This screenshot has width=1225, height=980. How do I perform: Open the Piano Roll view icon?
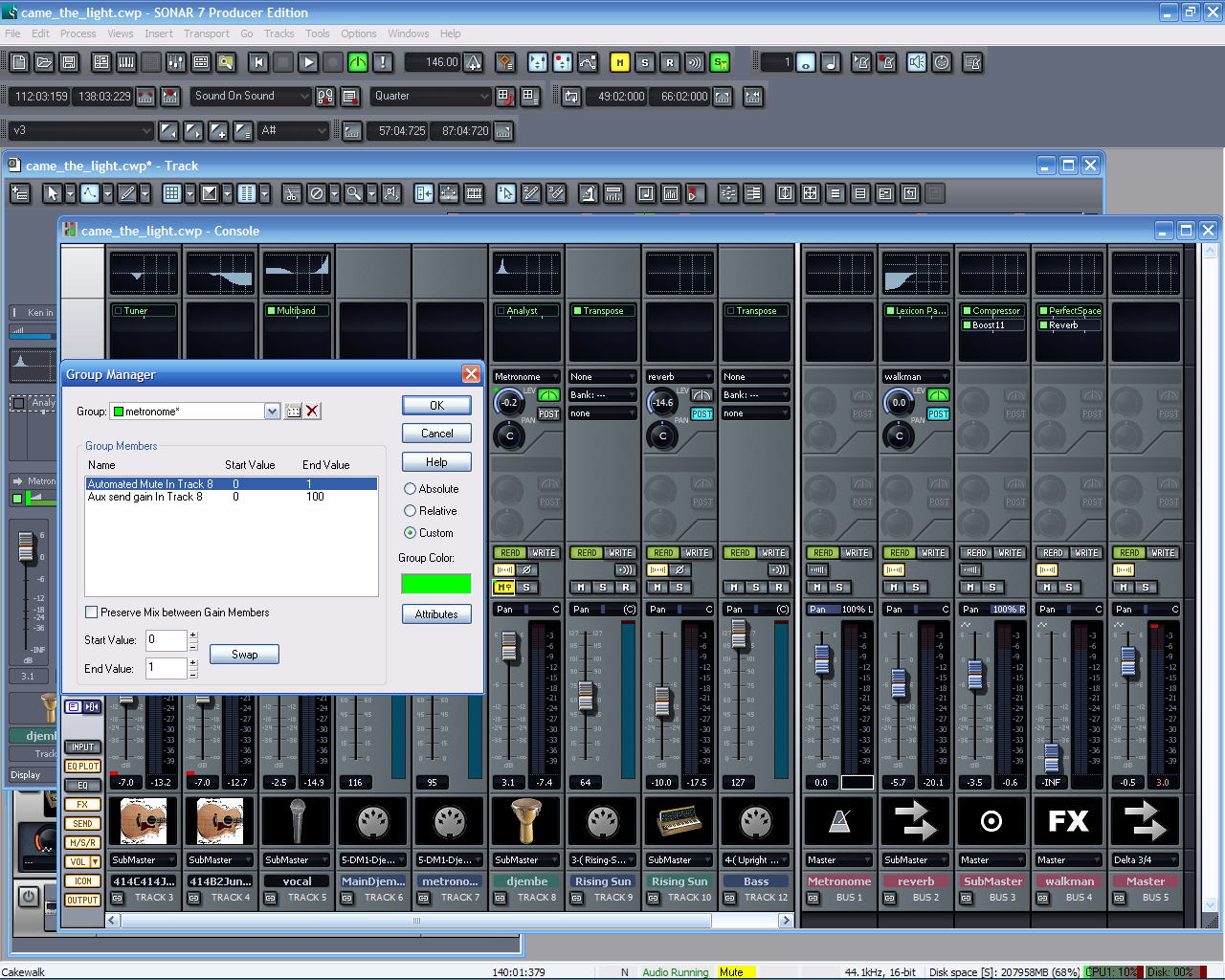point(126,62)
